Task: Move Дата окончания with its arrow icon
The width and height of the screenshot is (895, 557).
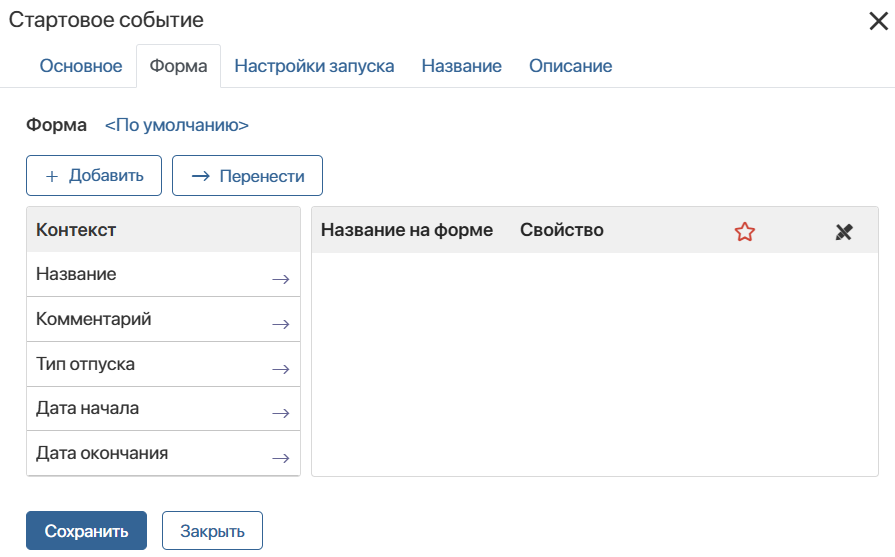Action: pos(280,458)
